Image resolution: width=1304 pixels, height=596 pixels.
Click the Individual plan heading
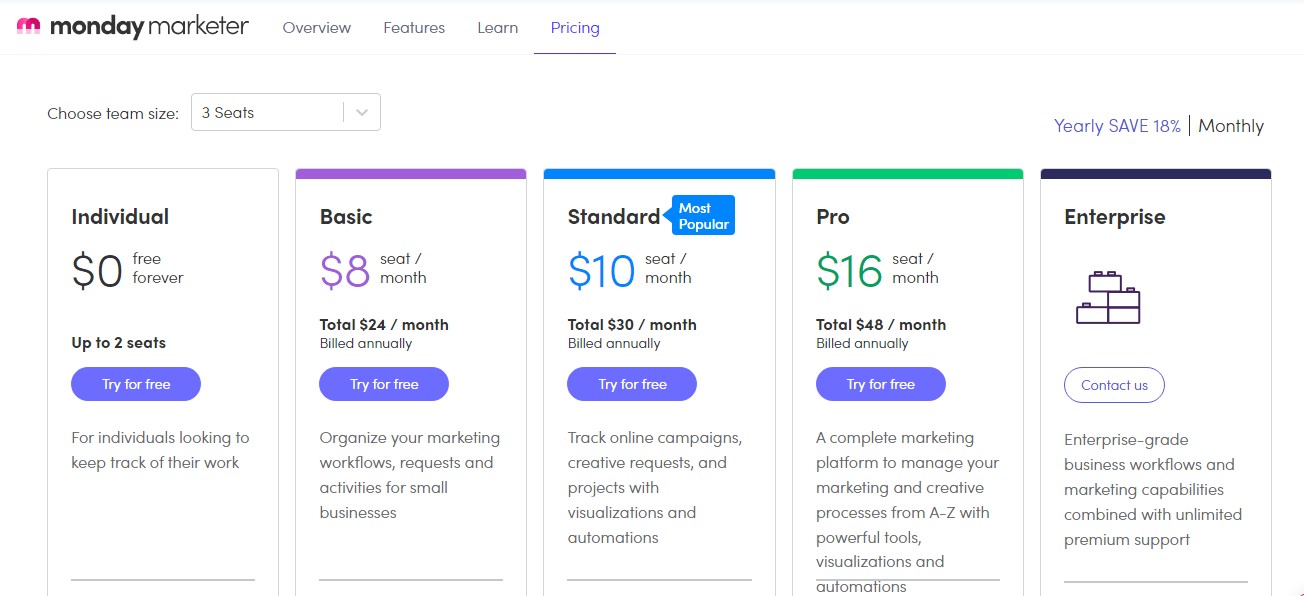coord(120,217)
